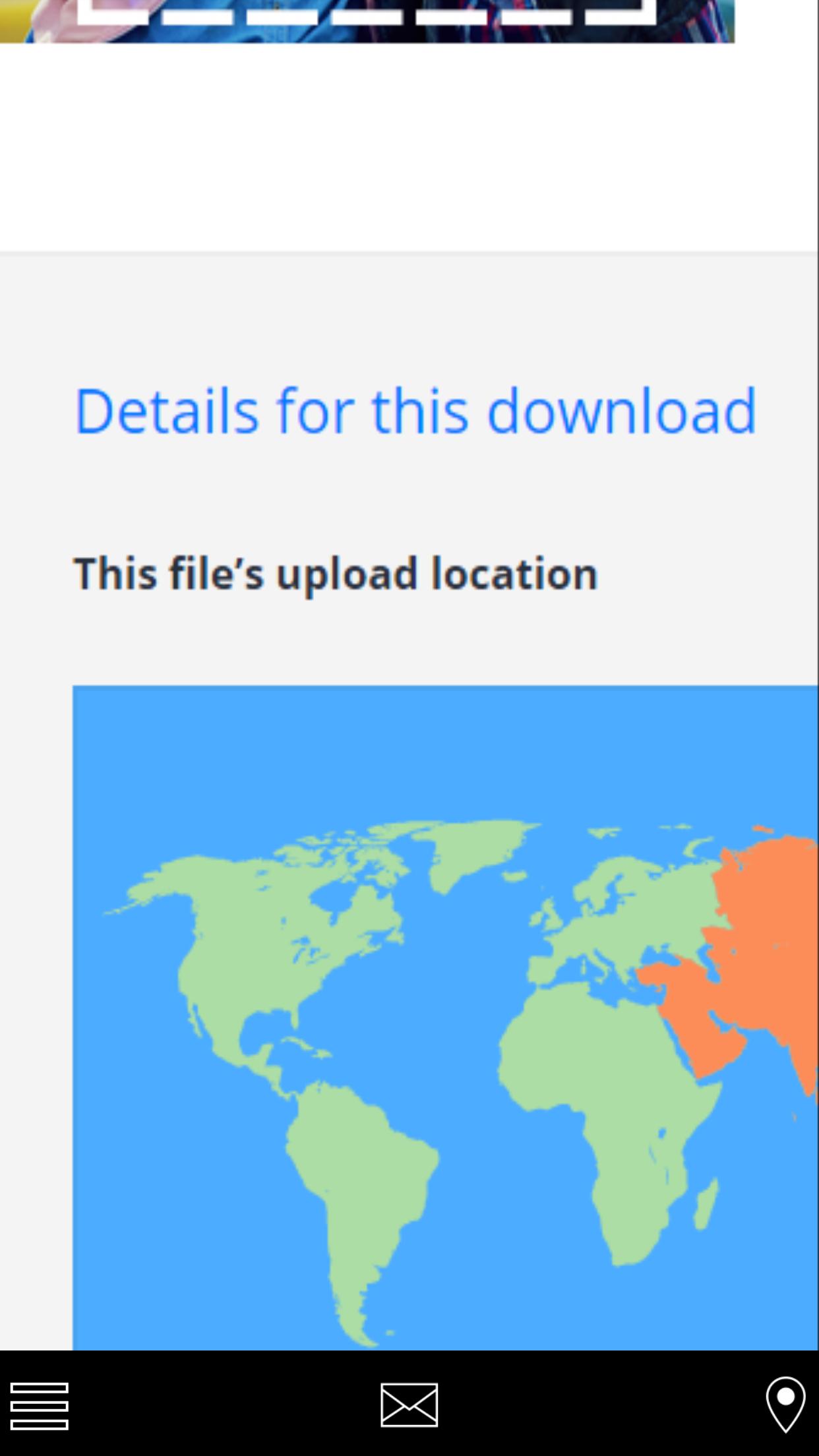
Task: Click "This file's upload location" label
Action: pyautogui.click(x=336, y=573)
